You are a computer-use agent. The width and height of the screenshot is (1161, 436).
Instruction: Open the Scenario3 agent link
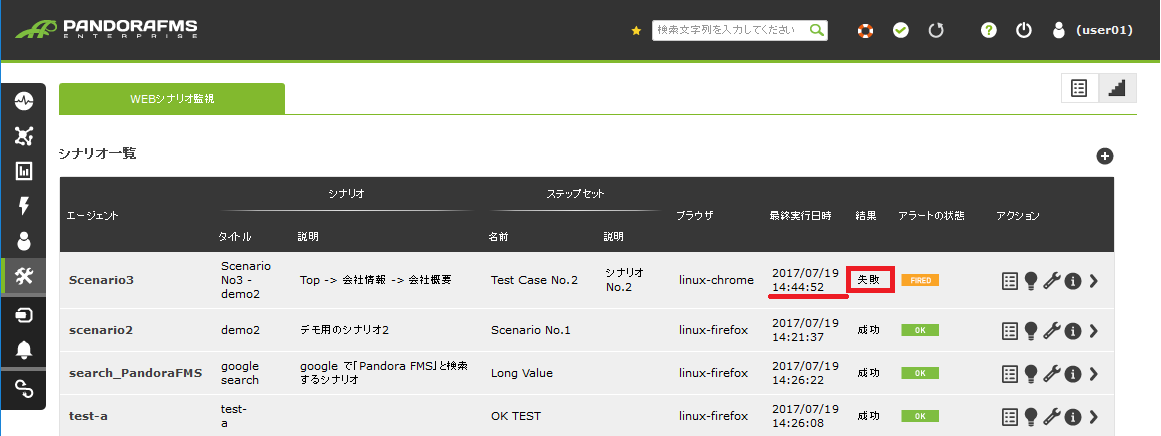(x=101, y=281)
